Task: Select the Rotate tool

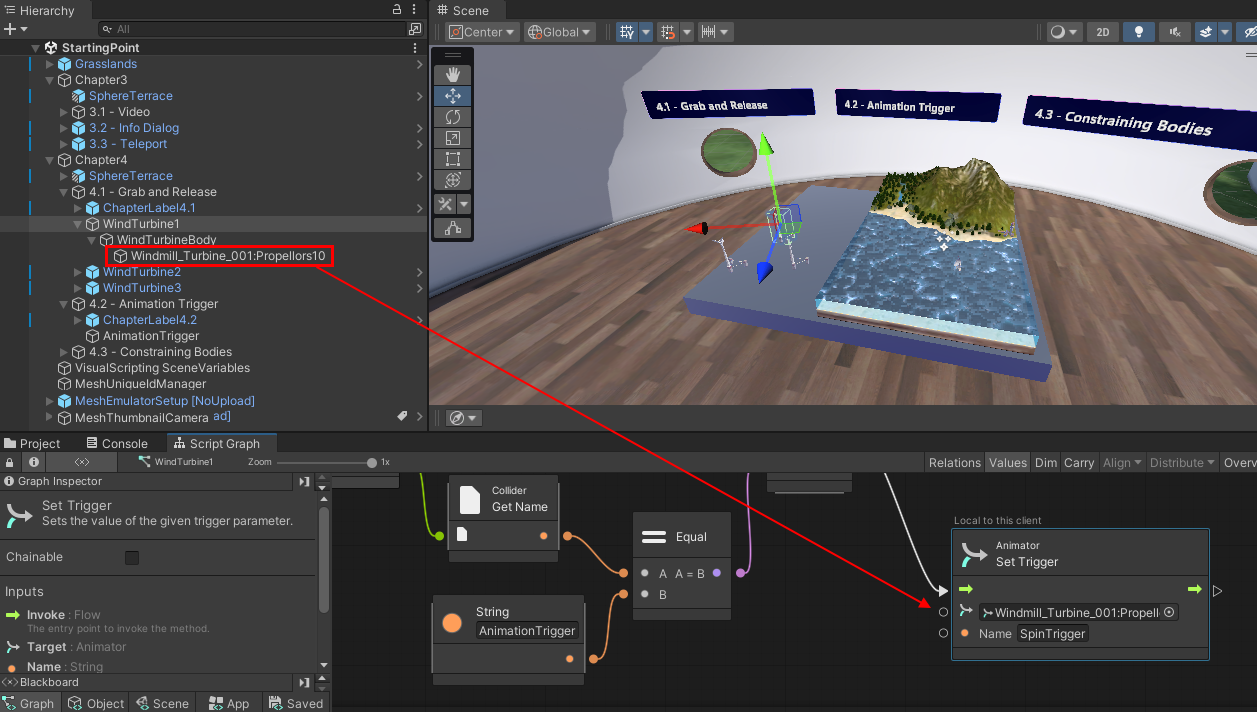Action: pos(452,116)
